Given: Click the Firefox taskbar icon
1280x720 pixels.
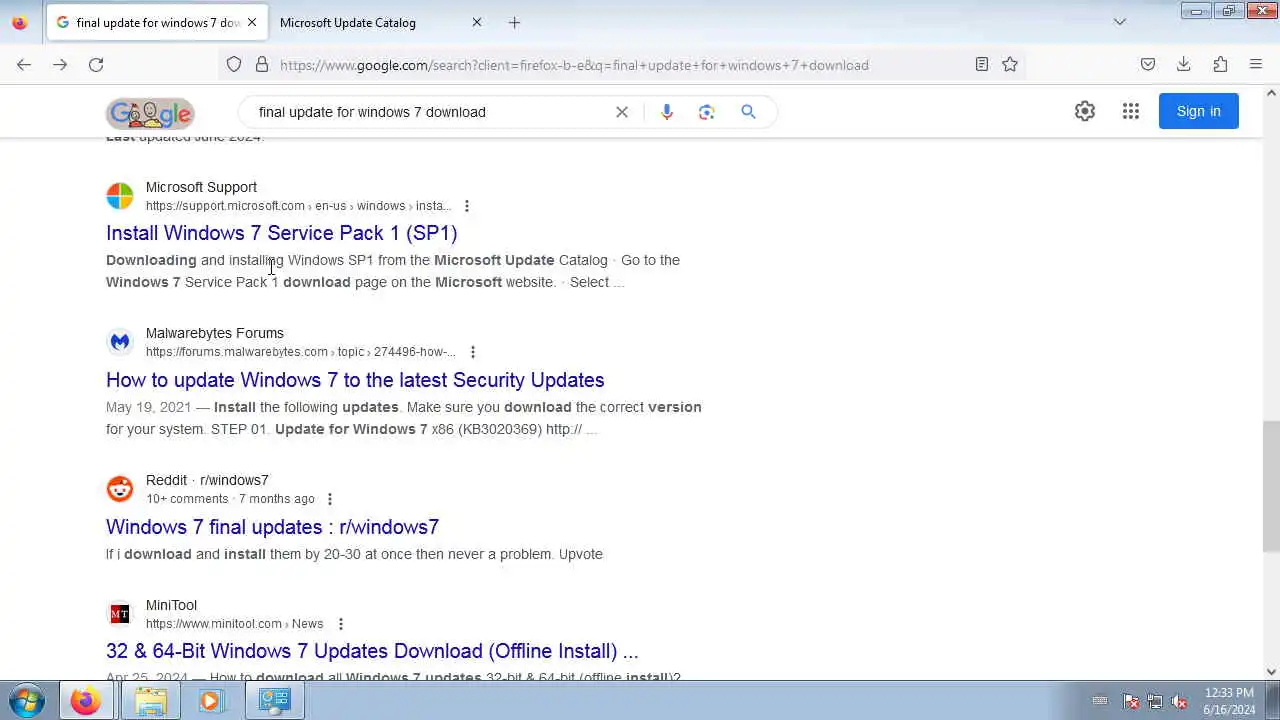Looking at the screenshot, I should [85, 701].
